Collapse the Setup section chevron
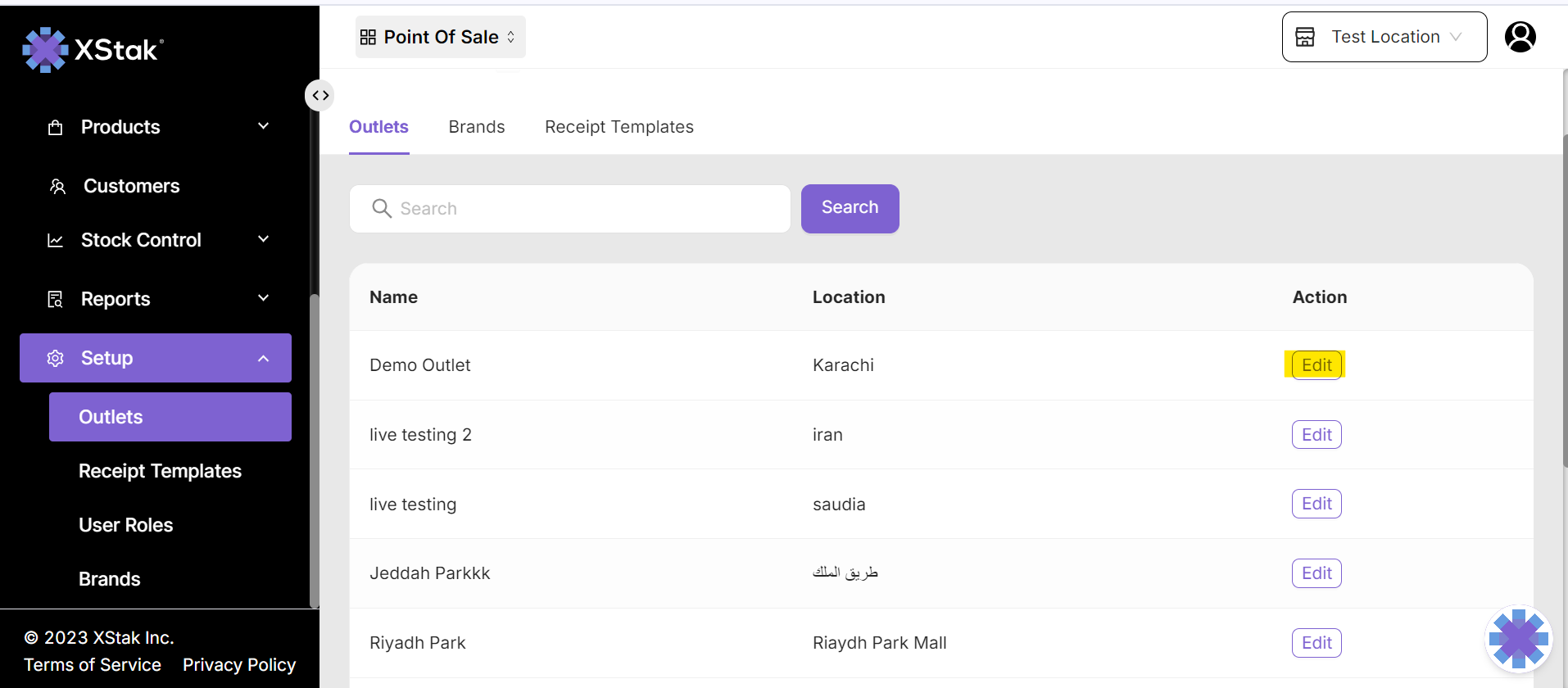This screenshot has height=688, width=1568. [x=263, y=359]
